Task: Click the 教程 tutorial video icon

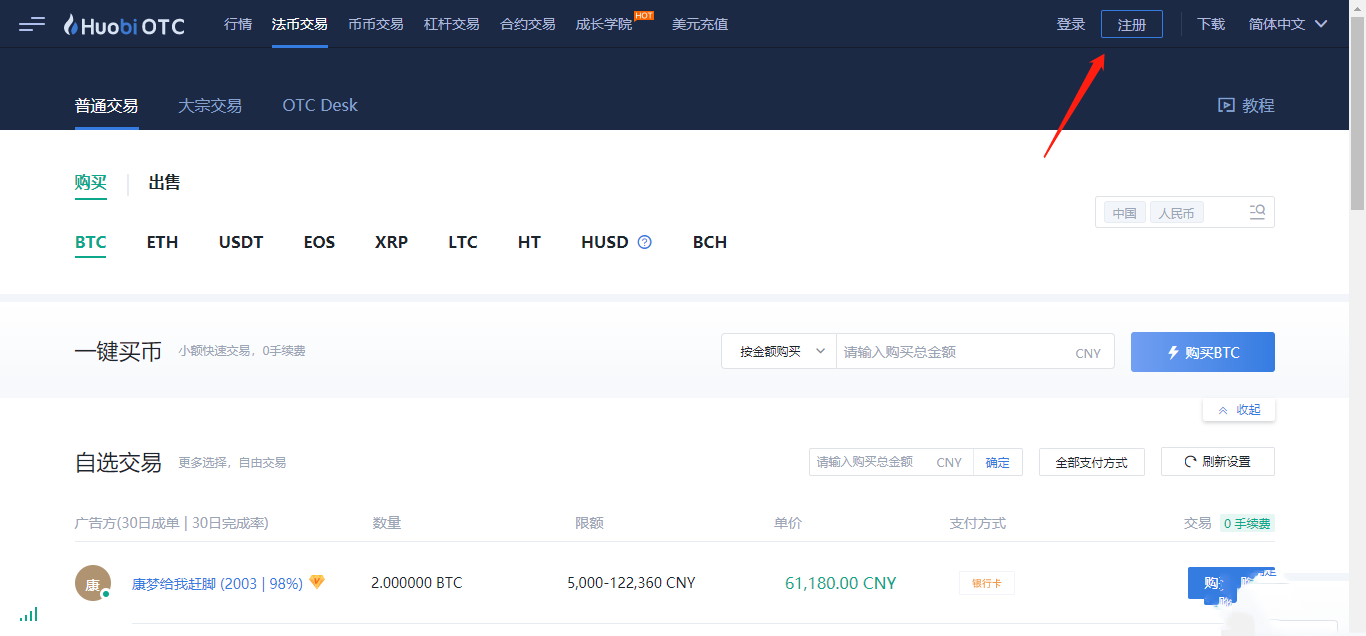Action: 1226,105
